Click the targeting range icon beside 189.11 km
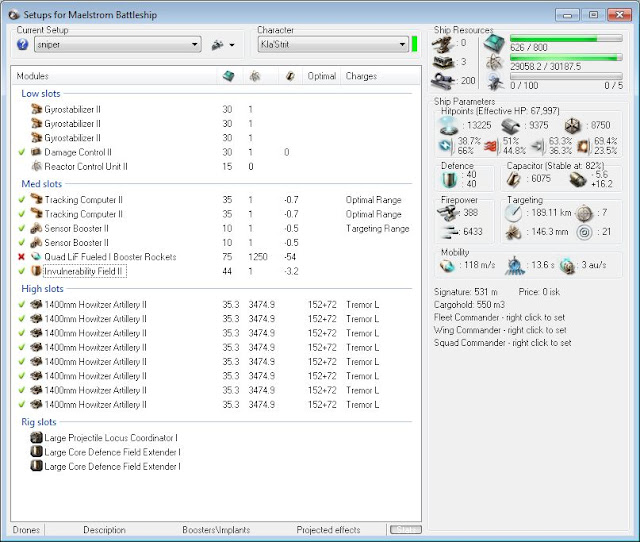 click(x=513, y=213)
